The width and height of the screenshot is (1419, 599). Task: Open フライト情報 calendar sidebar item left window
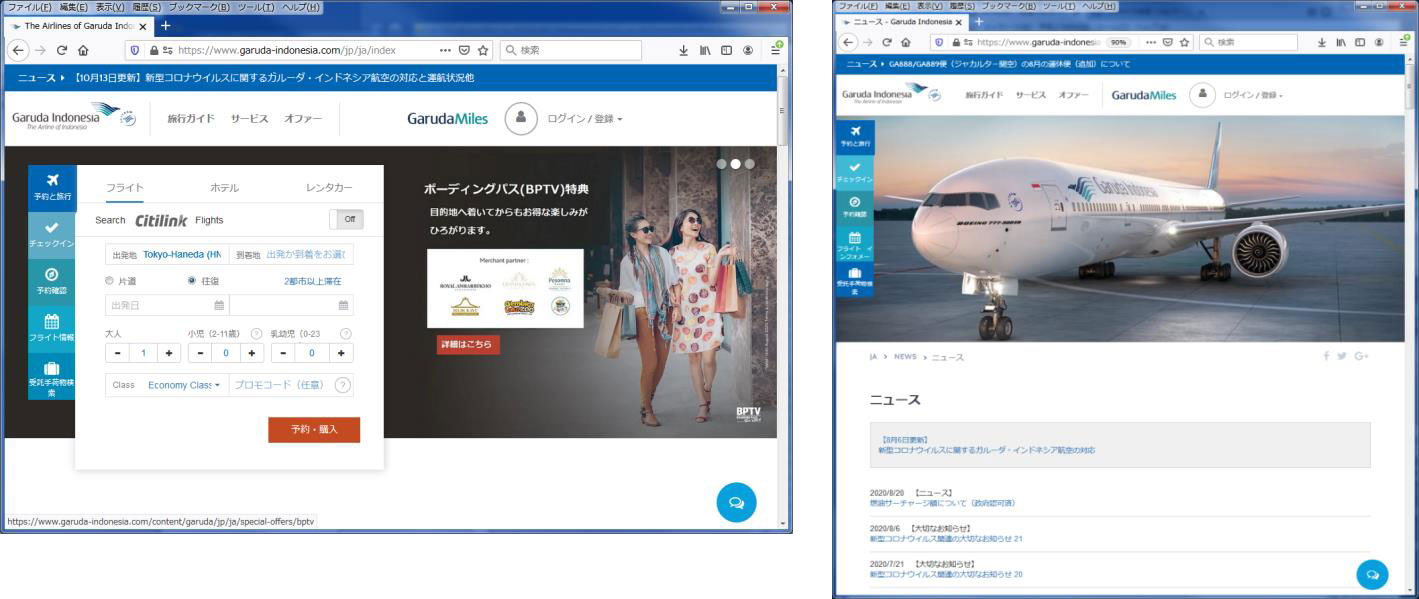[x=52, y=328]
